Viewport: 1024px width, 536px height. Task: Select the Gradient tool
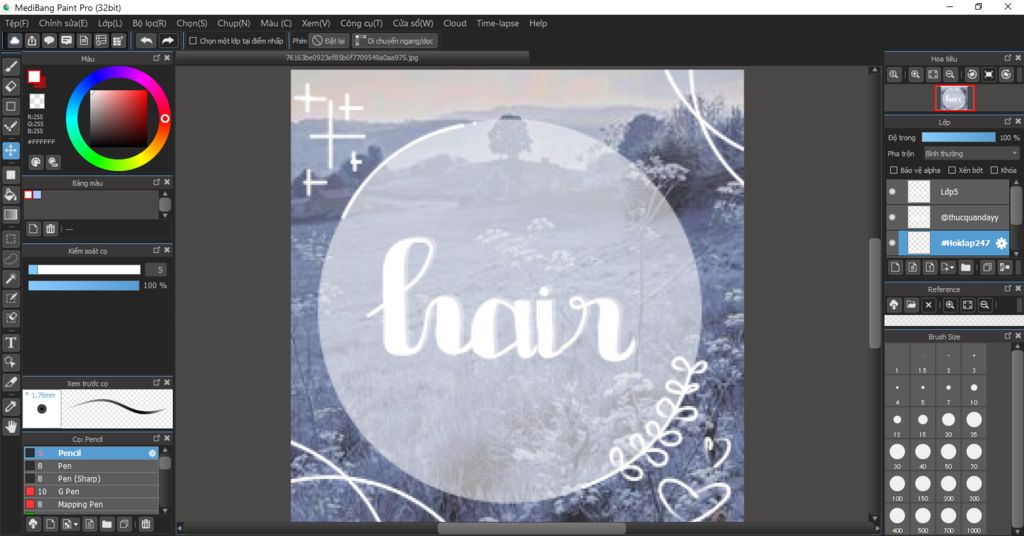[11, 214]
